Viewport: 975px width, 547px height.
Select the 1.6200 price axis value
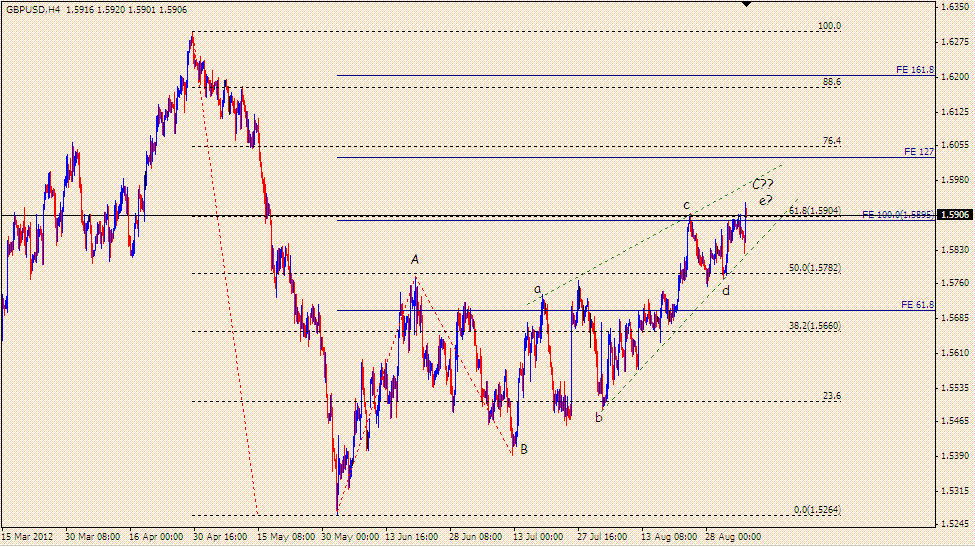point(954,76)
